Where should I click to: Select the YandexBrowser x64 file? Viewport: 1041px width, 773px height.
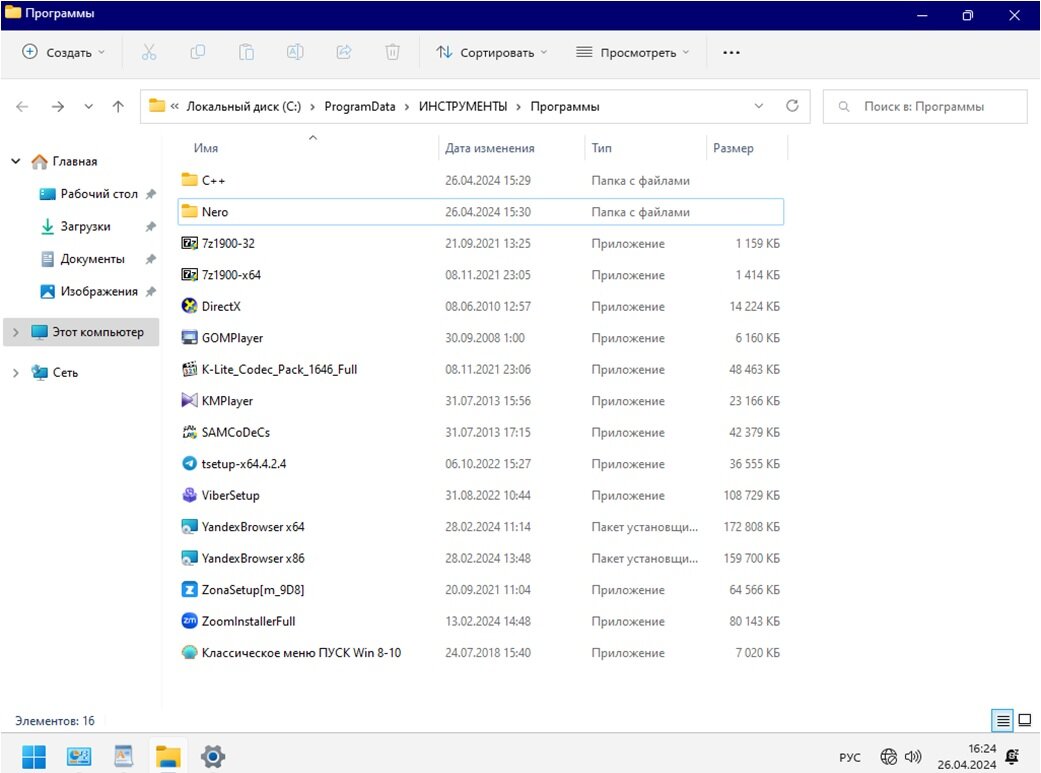(481, 527)
